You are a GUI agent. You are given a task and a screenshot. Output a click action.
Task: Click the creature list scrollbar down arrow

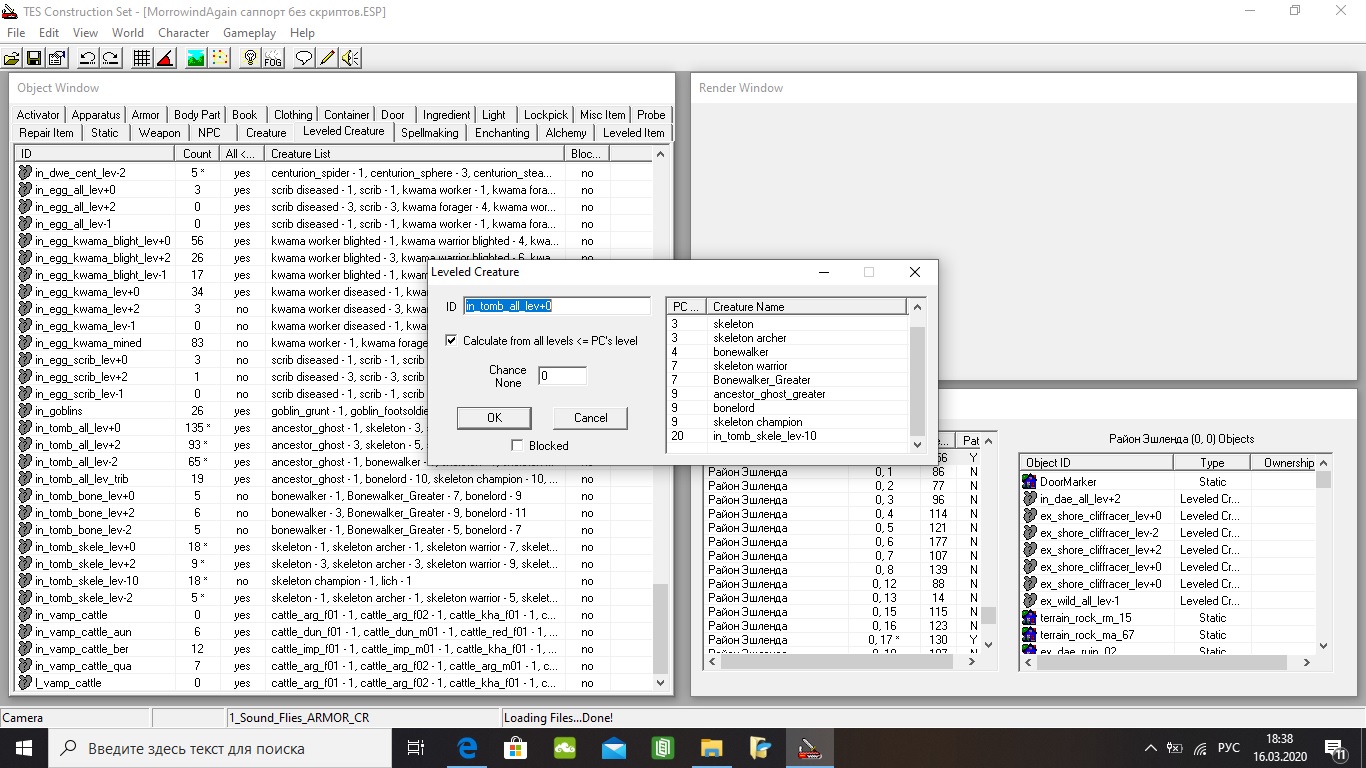tap(918, 445)
